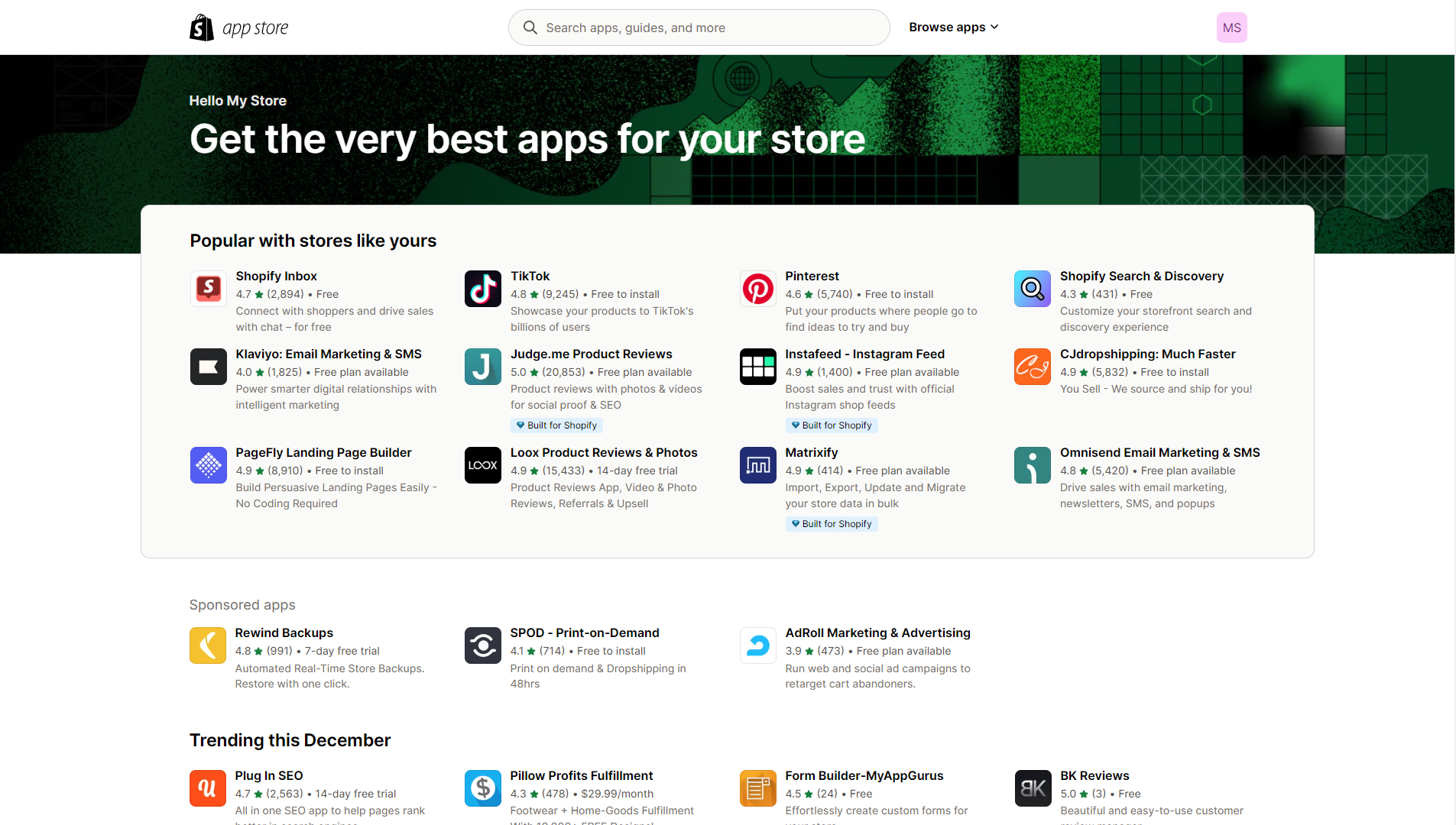Image resolution: width=1456 pixels, height=825 pixels.
Task: Click Loox '14-day free trial' text
Action: pos(637,471)
